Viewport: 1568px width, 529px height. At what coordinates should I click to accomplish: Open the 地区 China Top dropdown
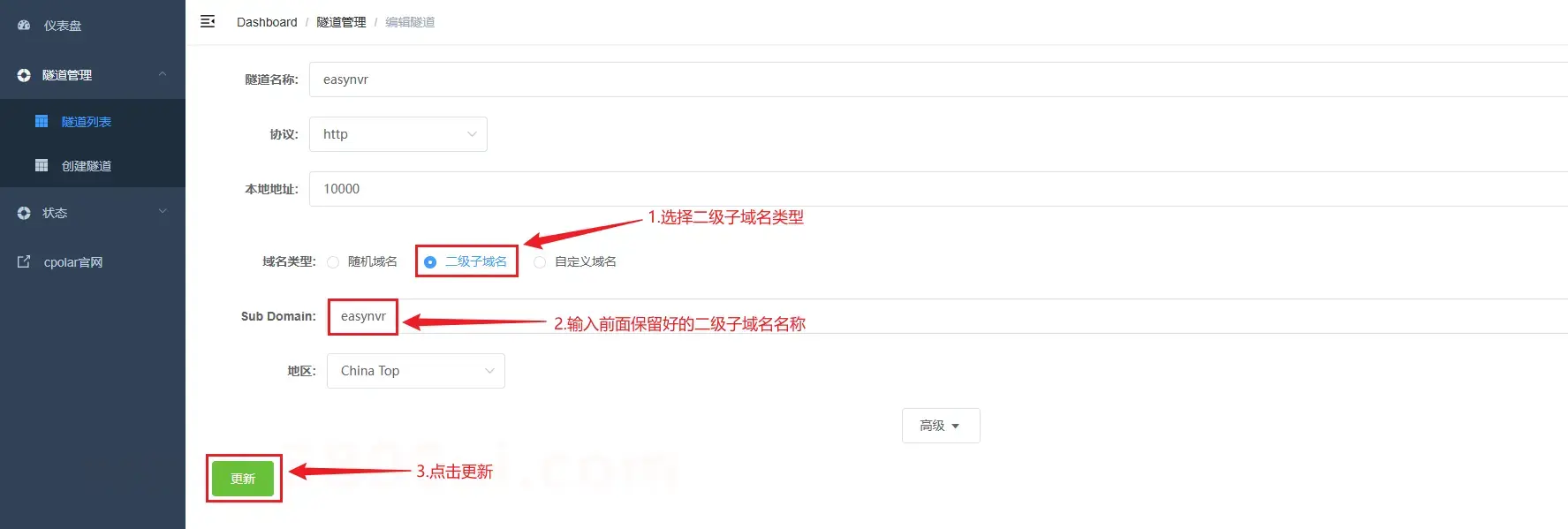click(416, 371)
